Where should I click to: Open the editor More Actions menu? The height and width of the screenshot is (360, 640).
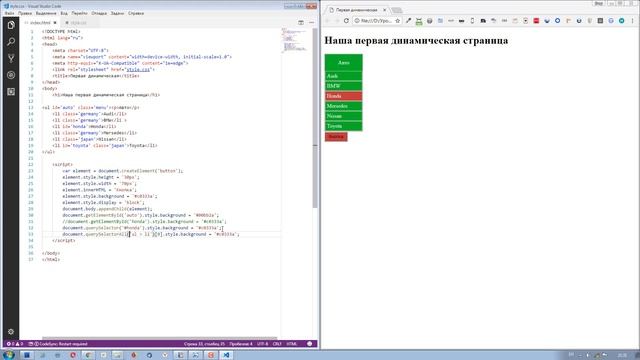coord(311,22)
